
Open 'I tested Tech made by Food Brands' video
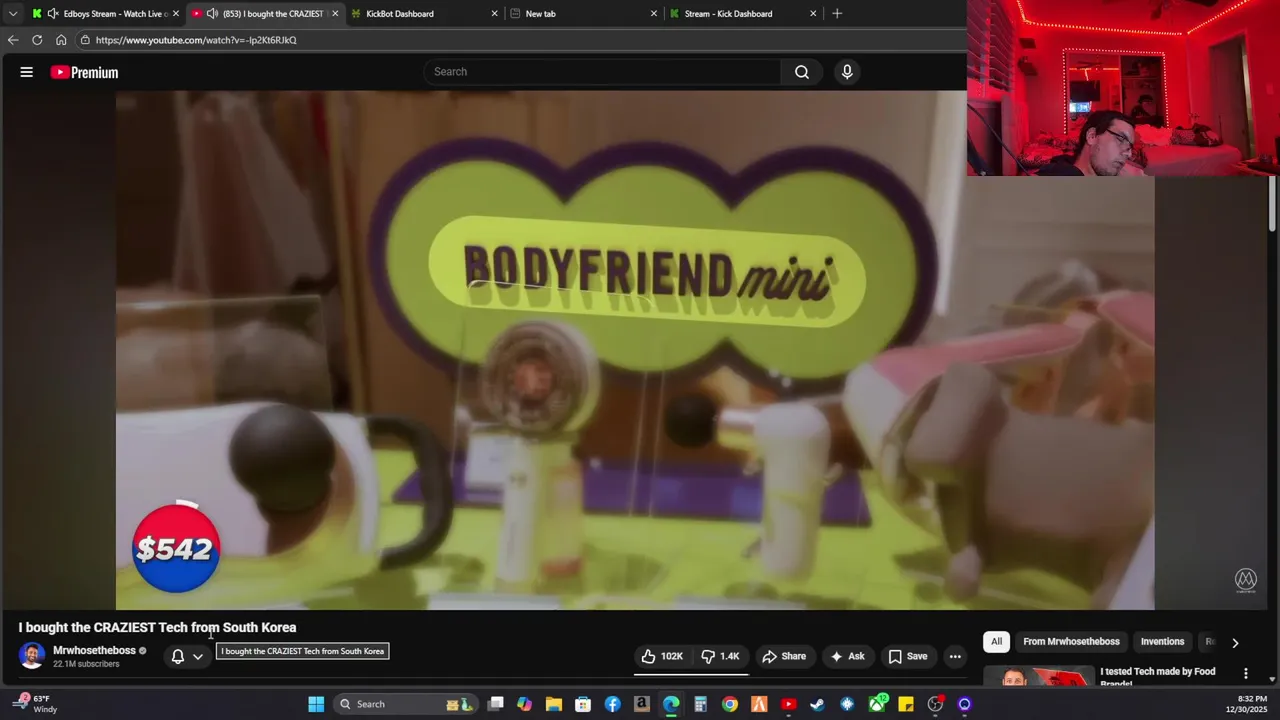(1158, 677)
